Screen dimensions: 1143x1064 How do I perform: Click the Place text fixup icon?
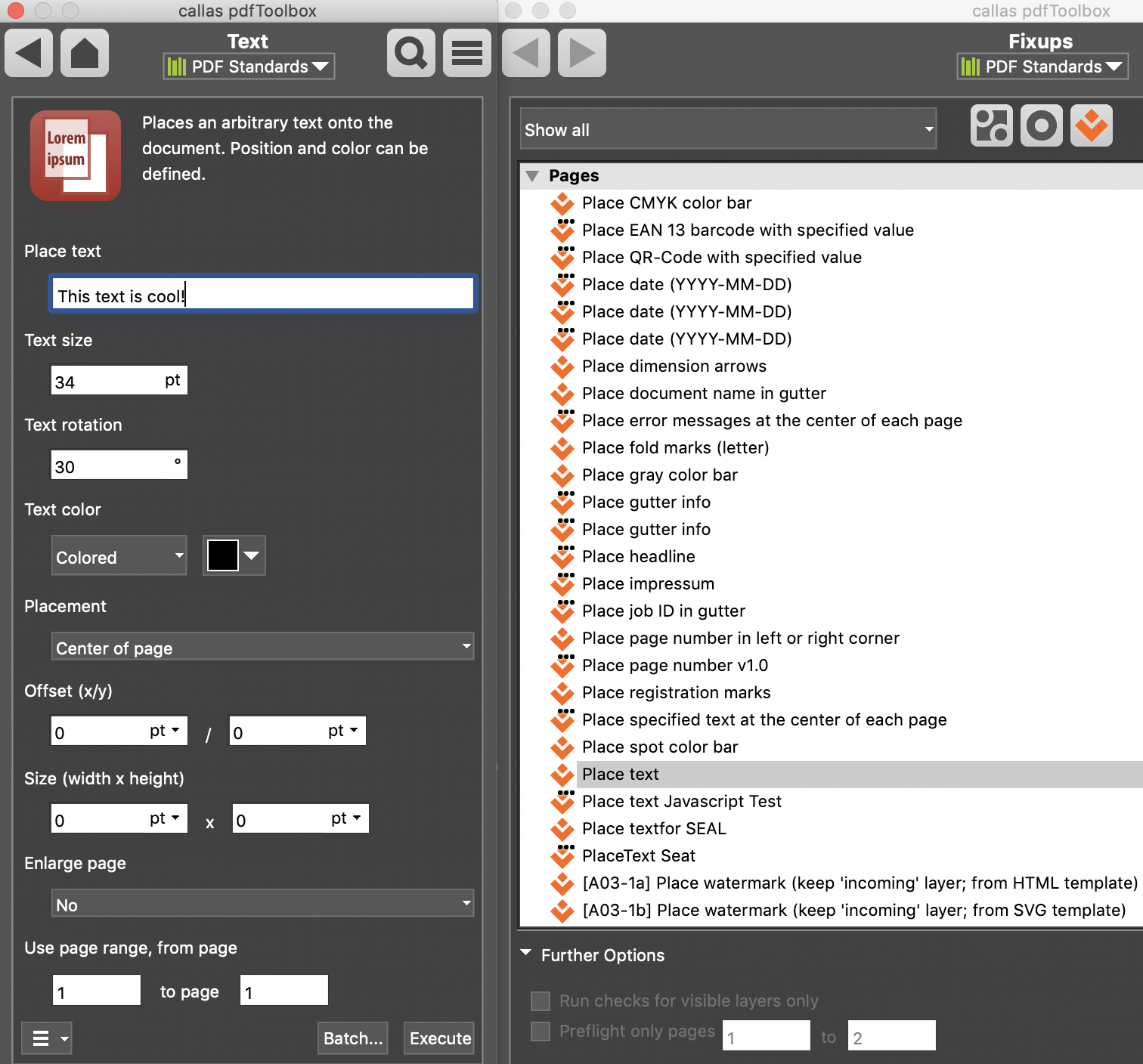(562, 775)
